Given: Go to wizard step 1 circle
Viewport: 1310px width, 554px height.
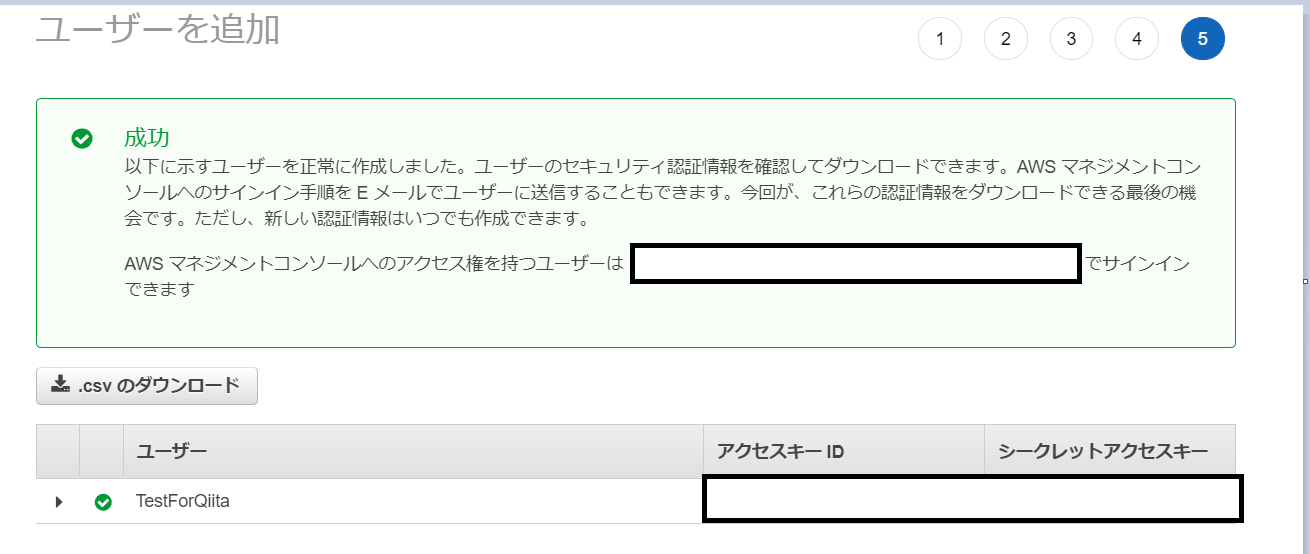Looking at the screenshot, I should (x=939, y=39).
